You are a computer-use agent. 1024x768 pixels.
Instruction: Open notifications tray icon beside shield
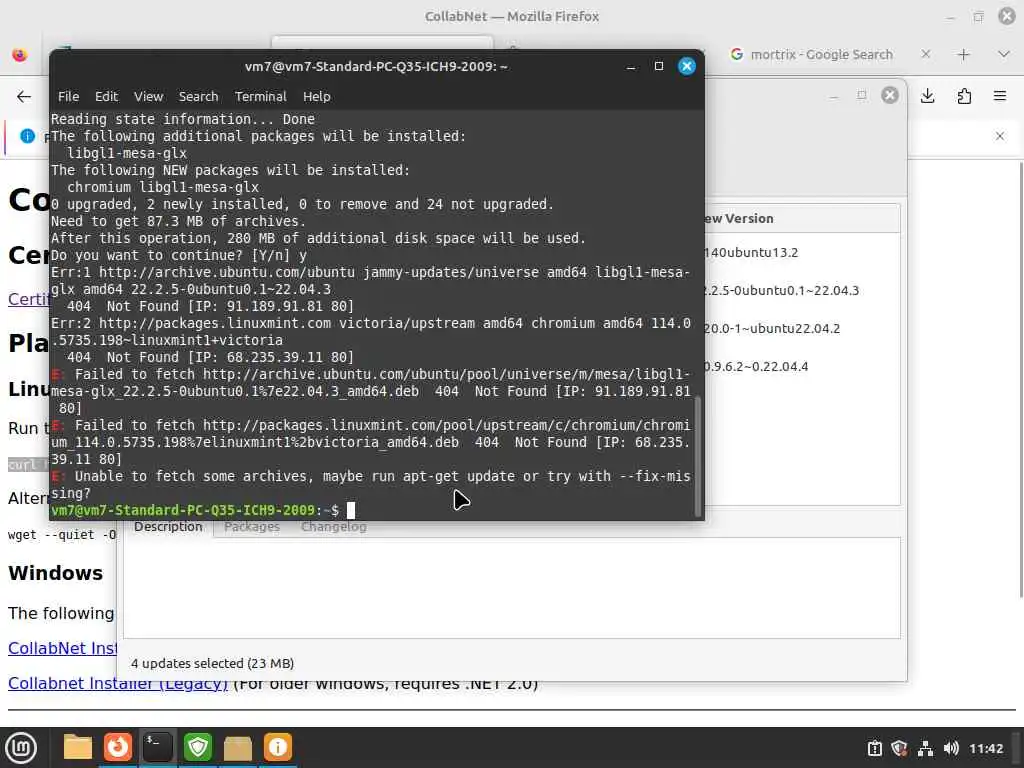tap(874, 748)
